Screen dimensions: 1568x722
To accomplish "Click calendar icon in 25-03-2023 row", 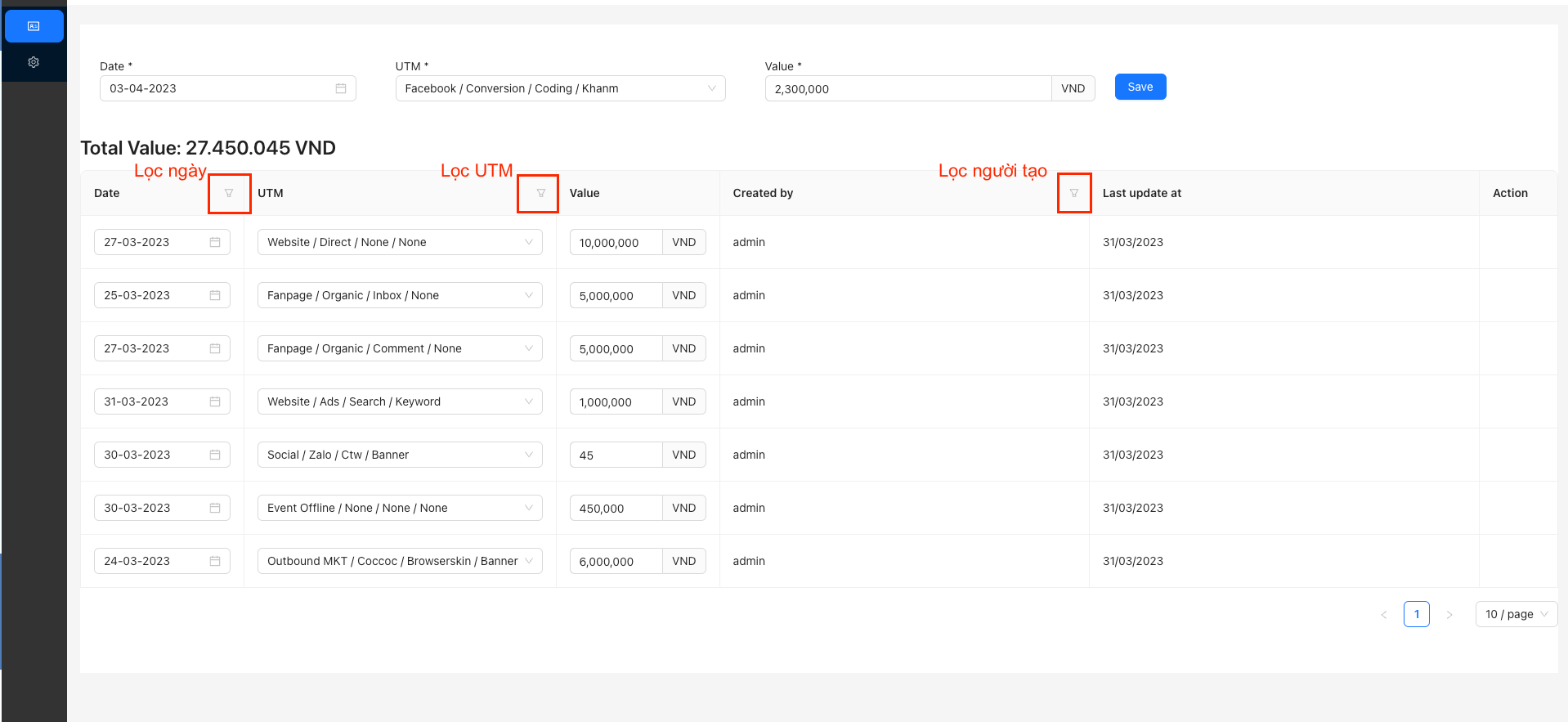I will click(215, 295).
